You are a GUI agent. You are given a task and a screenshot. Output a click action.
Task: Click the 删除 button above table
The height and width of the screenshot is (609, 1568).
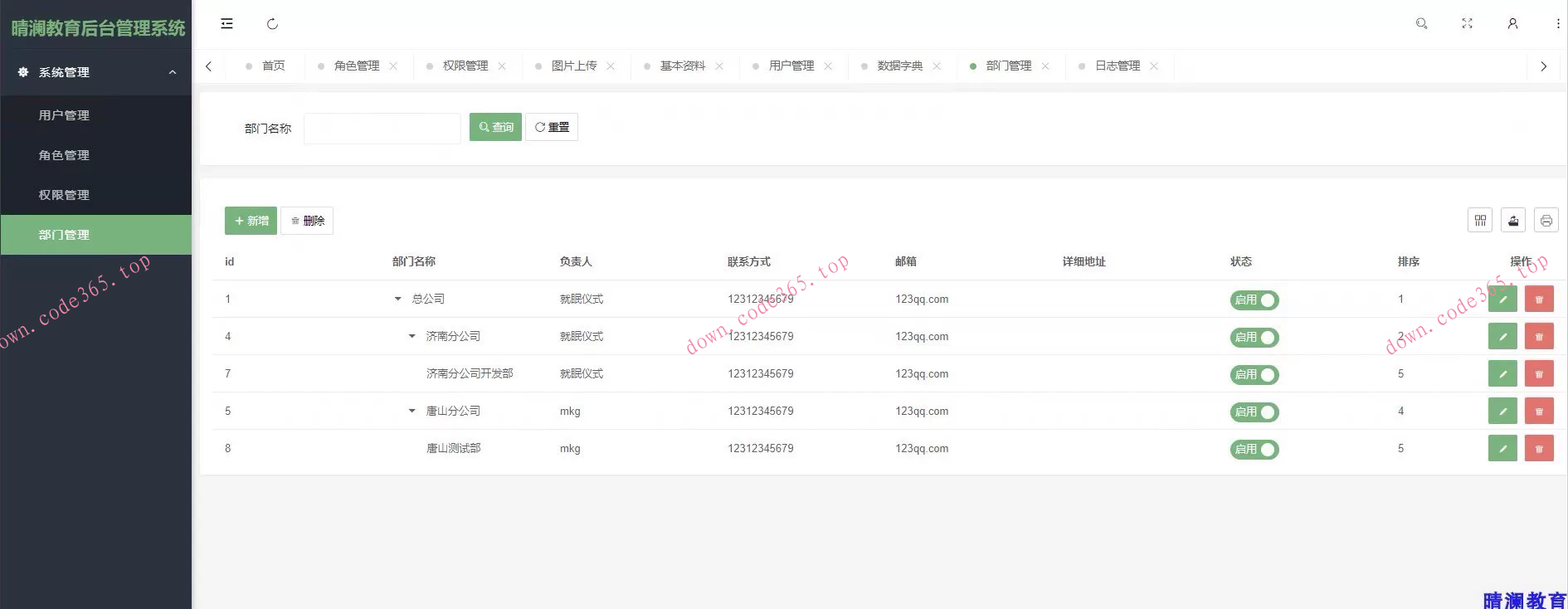coord(307,221)
